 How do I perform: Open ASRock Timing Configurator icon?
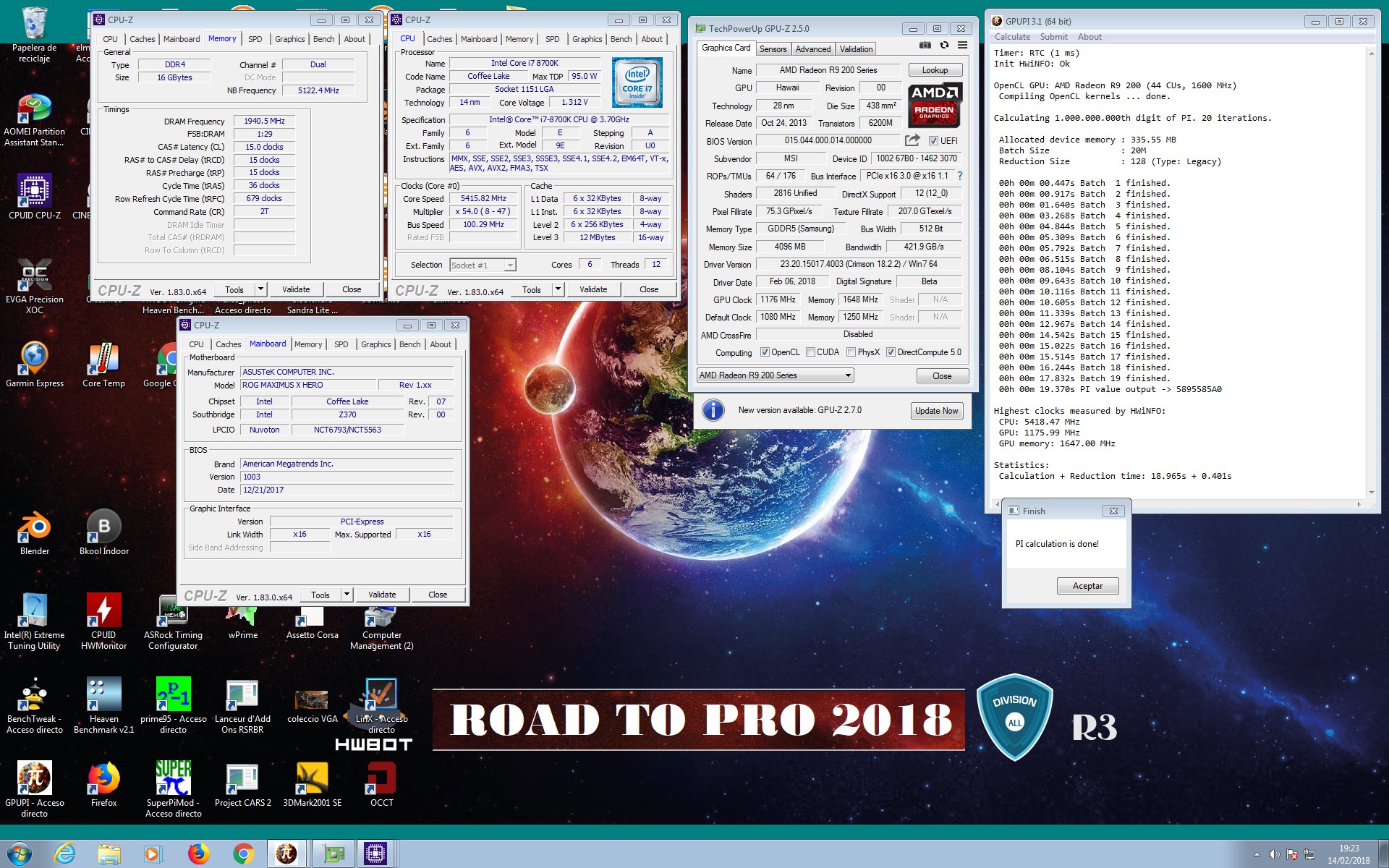(173, 622)
